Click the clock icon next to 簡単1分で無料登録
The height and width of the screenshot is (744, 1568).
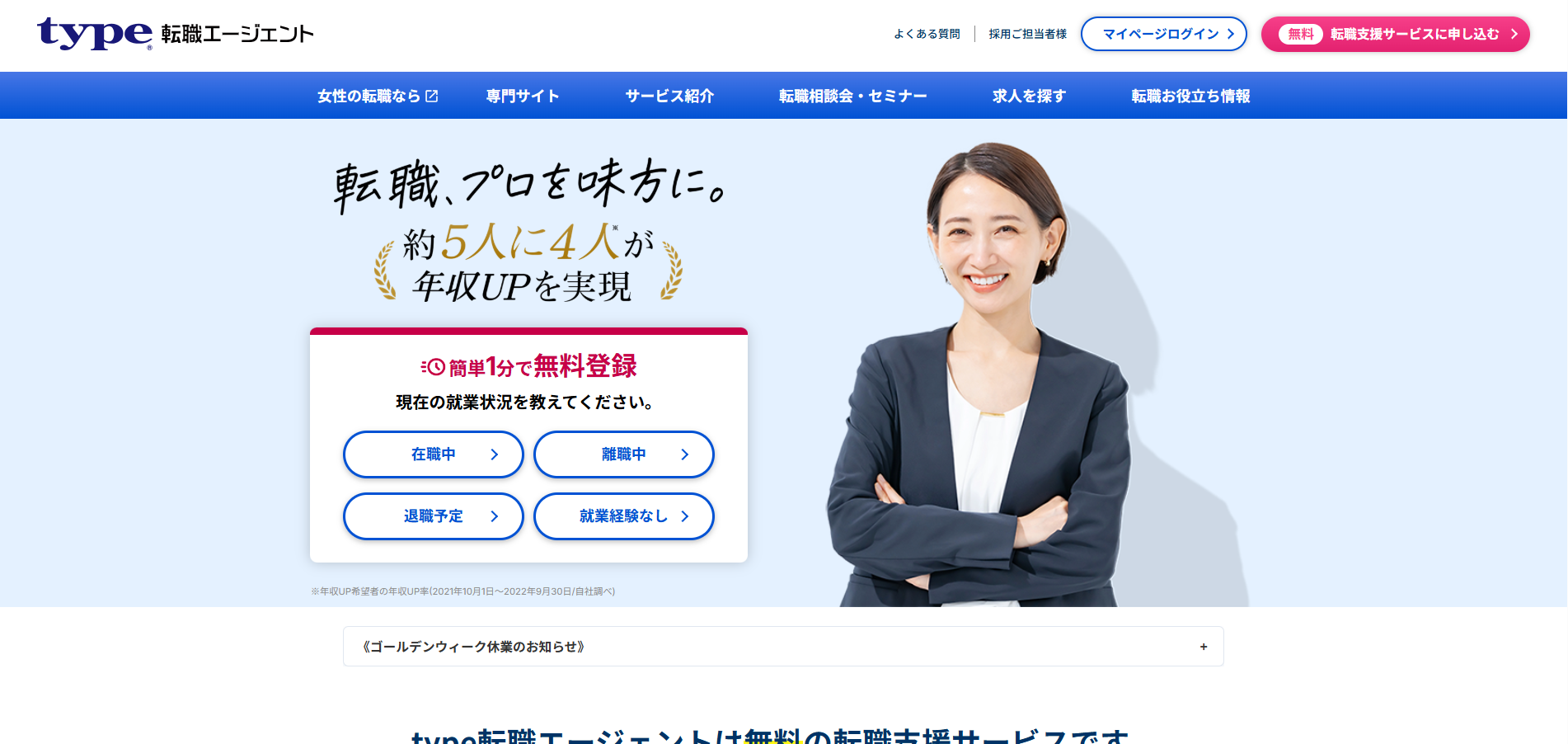[x=434, y=367]
